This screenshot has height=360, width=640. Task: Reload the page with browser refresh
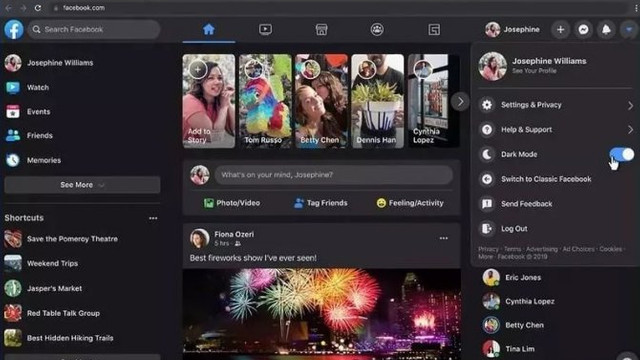tap(38, 8)
